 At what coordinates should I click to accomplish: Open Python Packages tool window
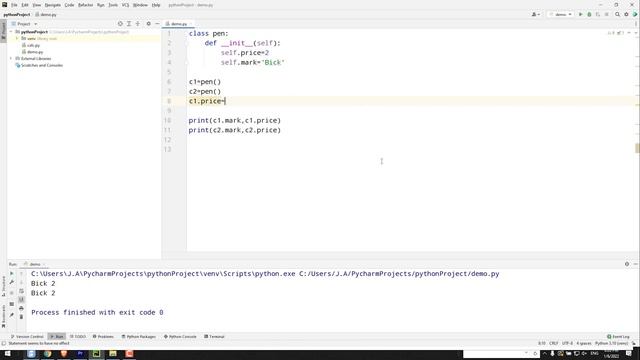139,336
